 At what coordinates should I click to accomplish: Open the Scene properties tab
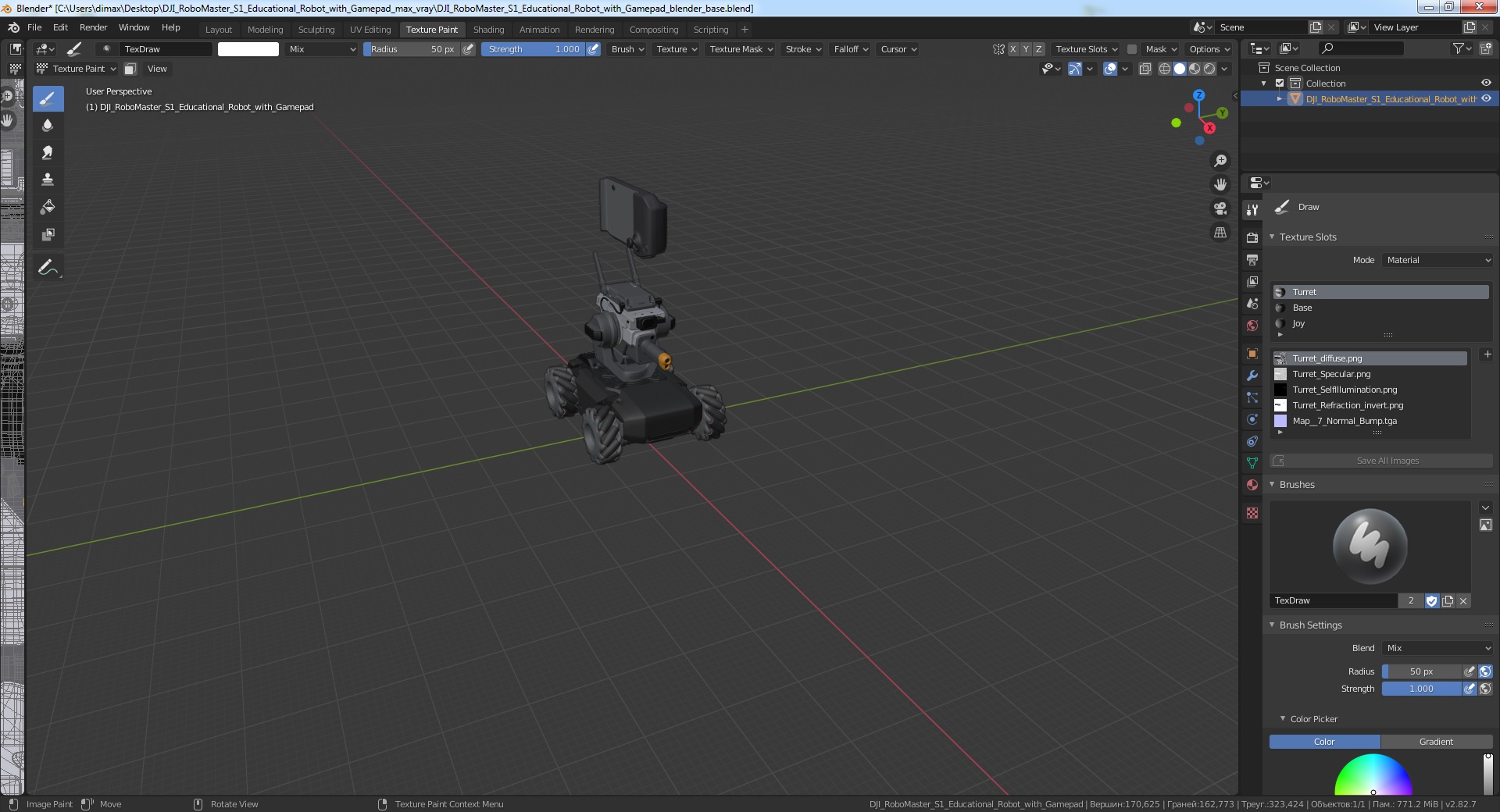click(x=1252, y=304)
